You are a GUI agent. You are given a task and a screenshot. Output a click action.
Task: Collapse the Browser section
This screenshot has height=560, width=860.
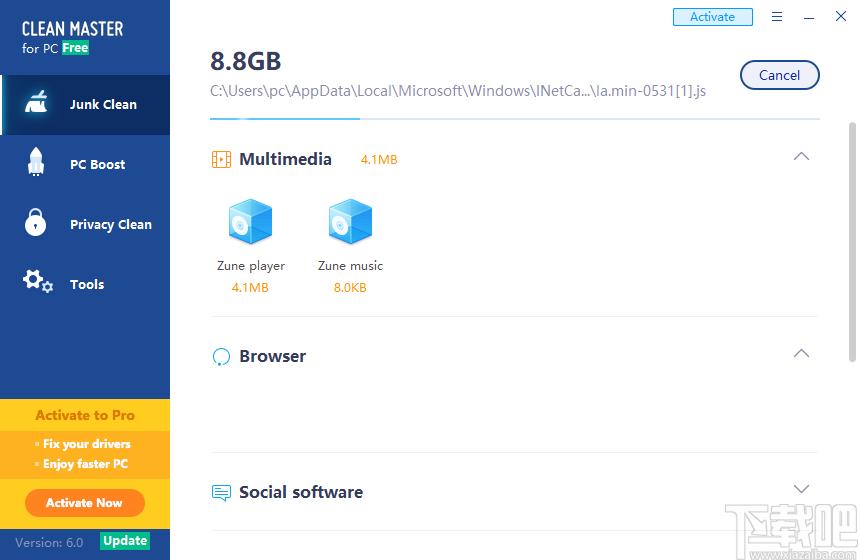801,353
